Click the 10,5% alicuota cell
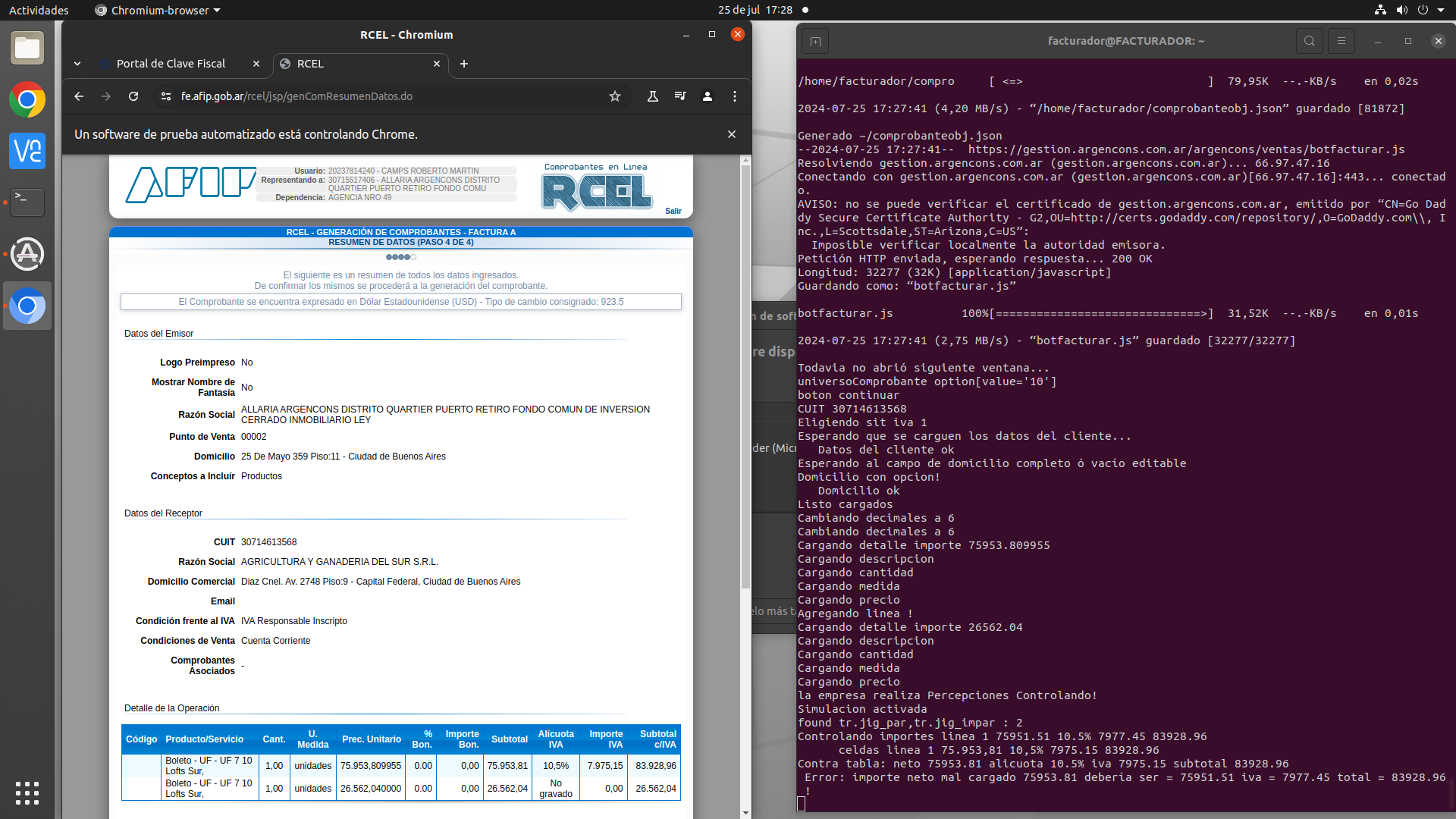 pyautogui.click(x=556, y=766)
